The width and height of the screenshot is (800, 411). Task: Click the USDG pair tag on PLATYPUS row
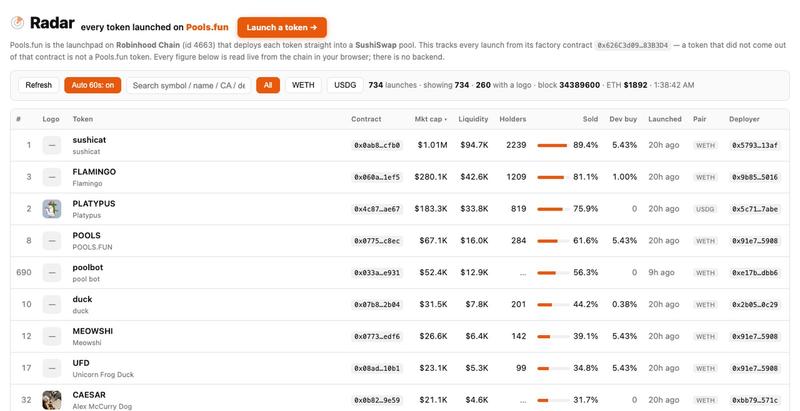(705, 209)
